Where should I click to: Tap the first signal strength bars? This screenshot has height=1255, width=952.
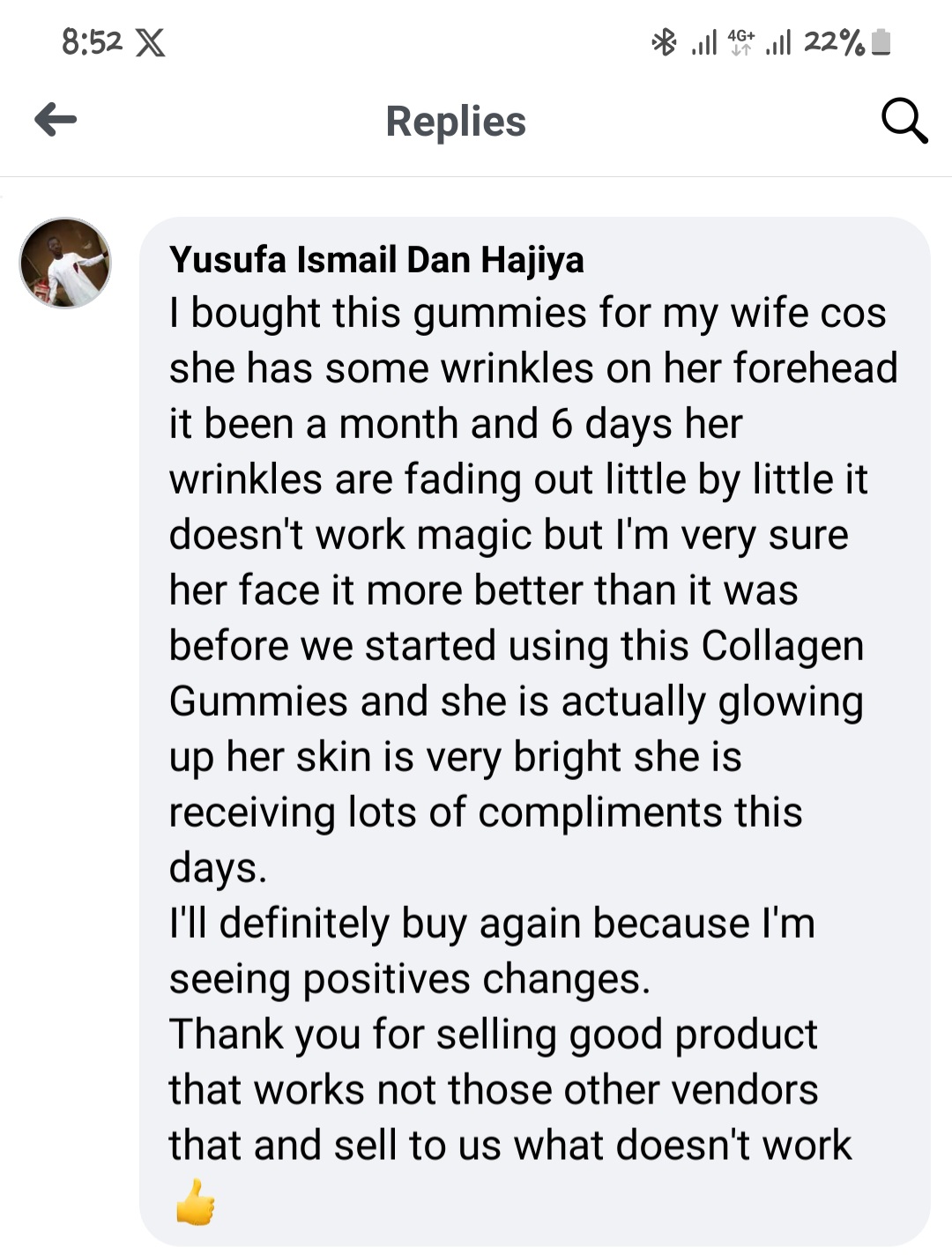703,42
